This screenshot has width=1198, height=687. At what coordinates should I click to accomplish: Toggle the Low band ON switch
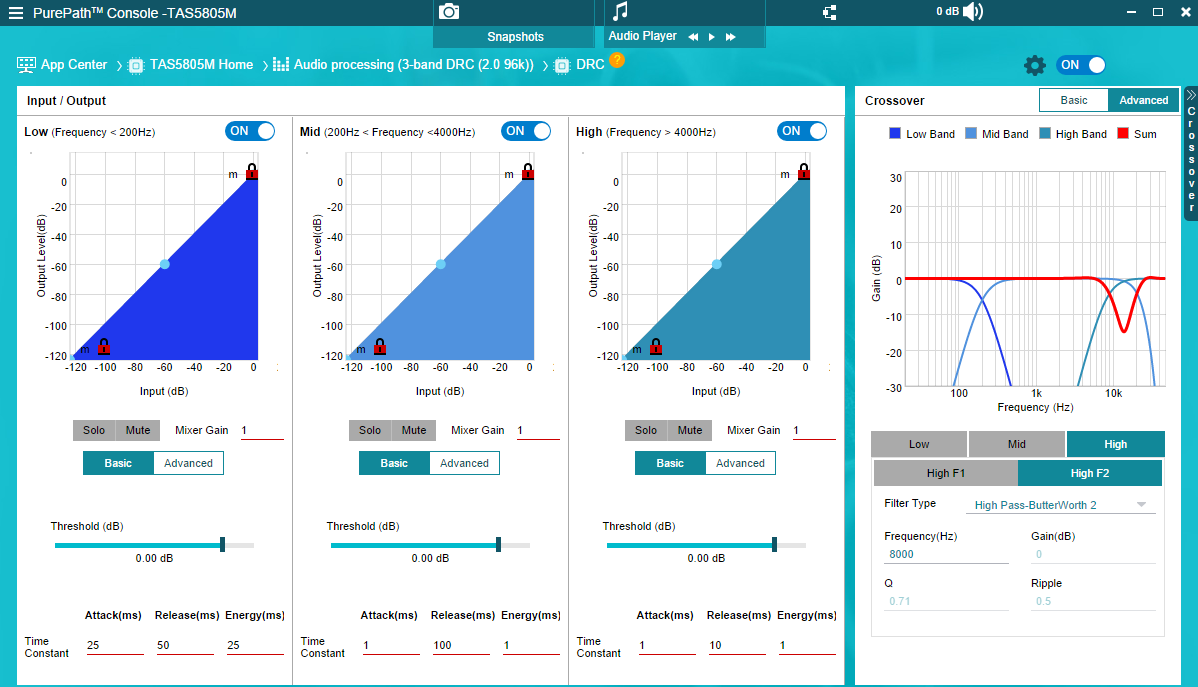click(250, 131)
